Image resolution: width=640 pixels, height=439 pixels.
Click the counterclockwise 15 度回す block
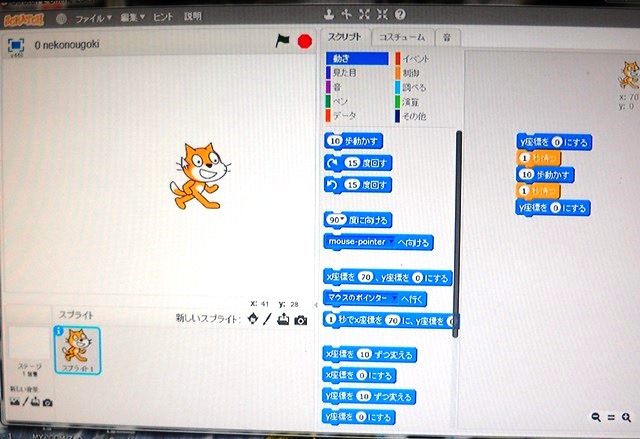point(358,185)
